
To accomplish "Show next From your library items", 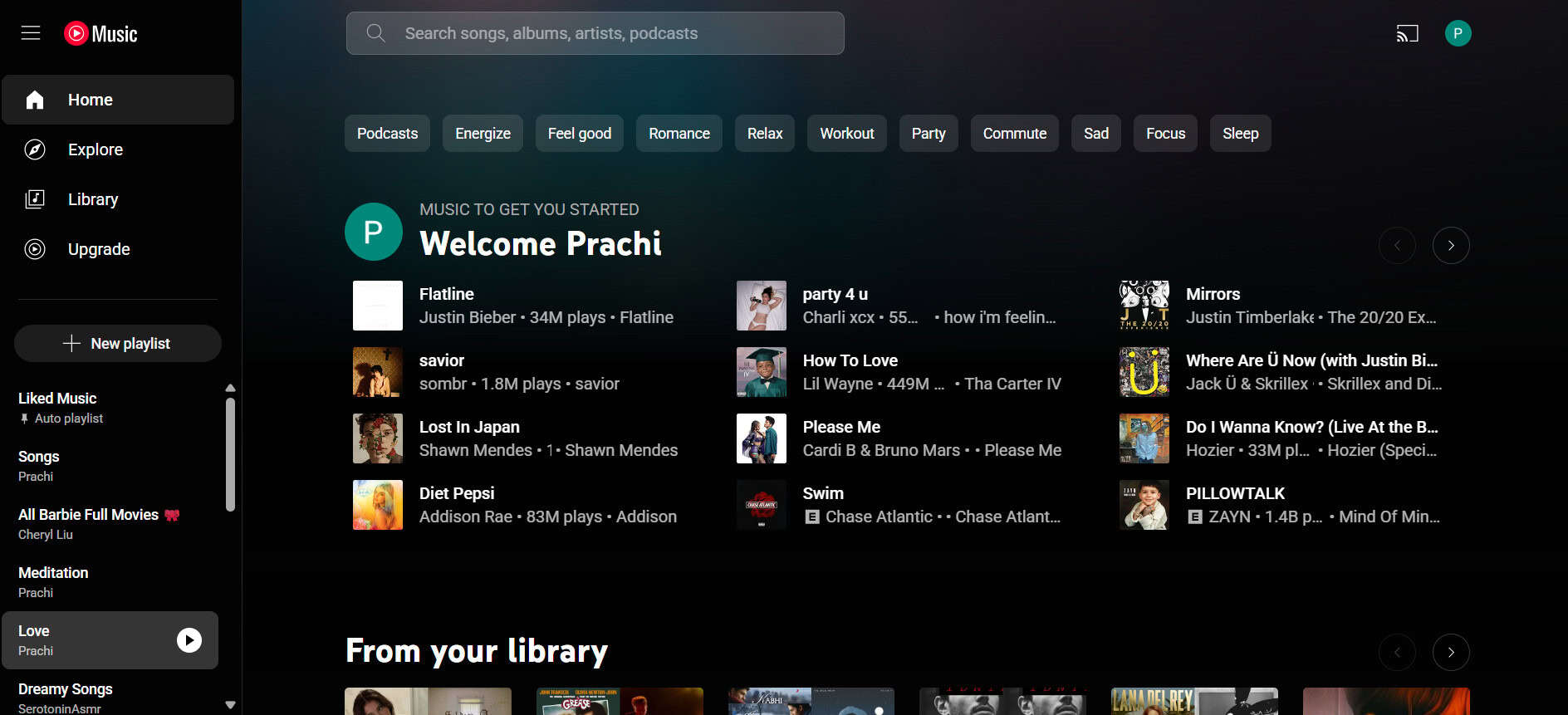I will coord(1450,653).
